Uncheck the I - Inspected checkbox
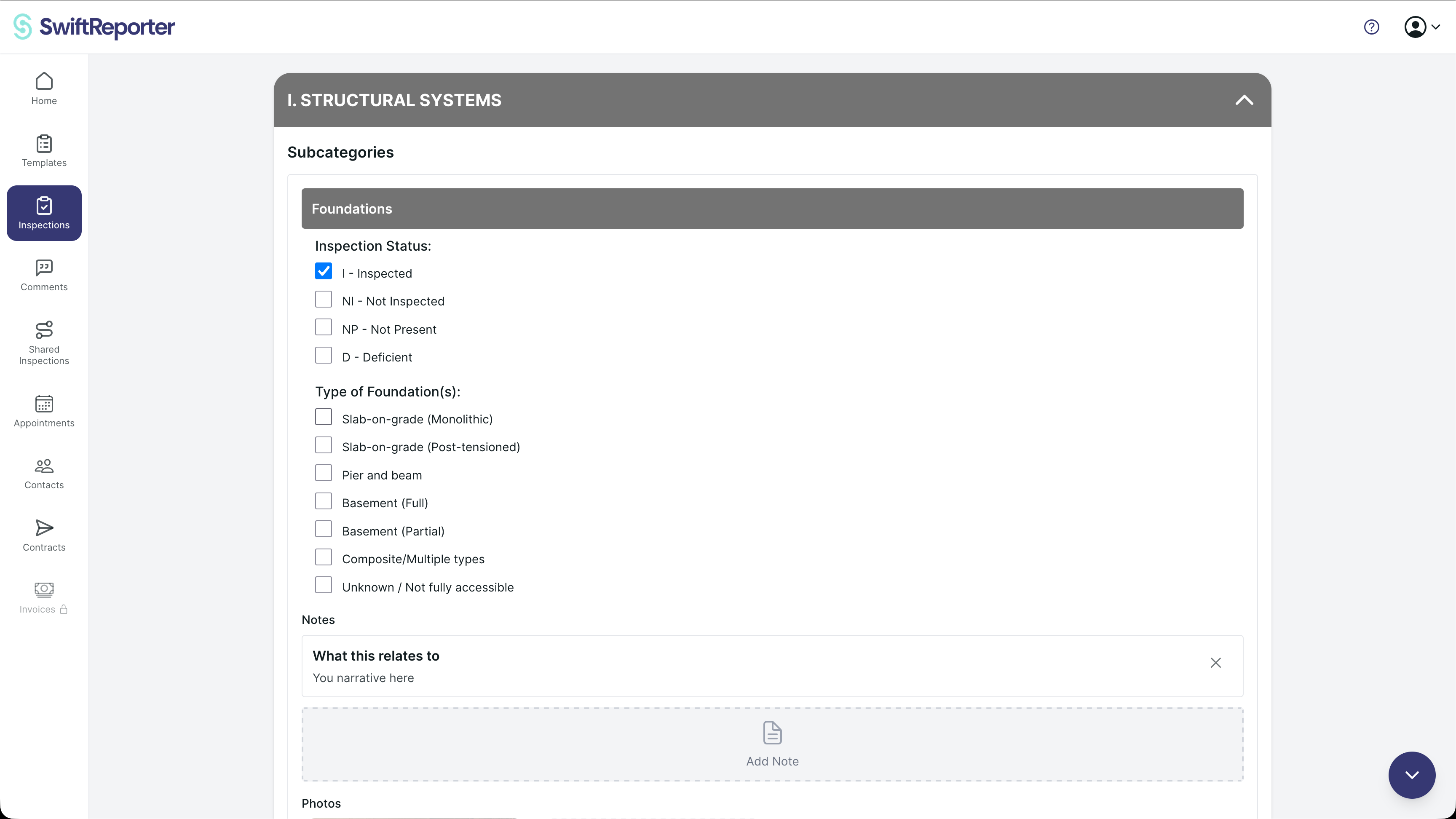This screenshot has height=819, width=1456. pyautogui.click(x=323, y=271)
